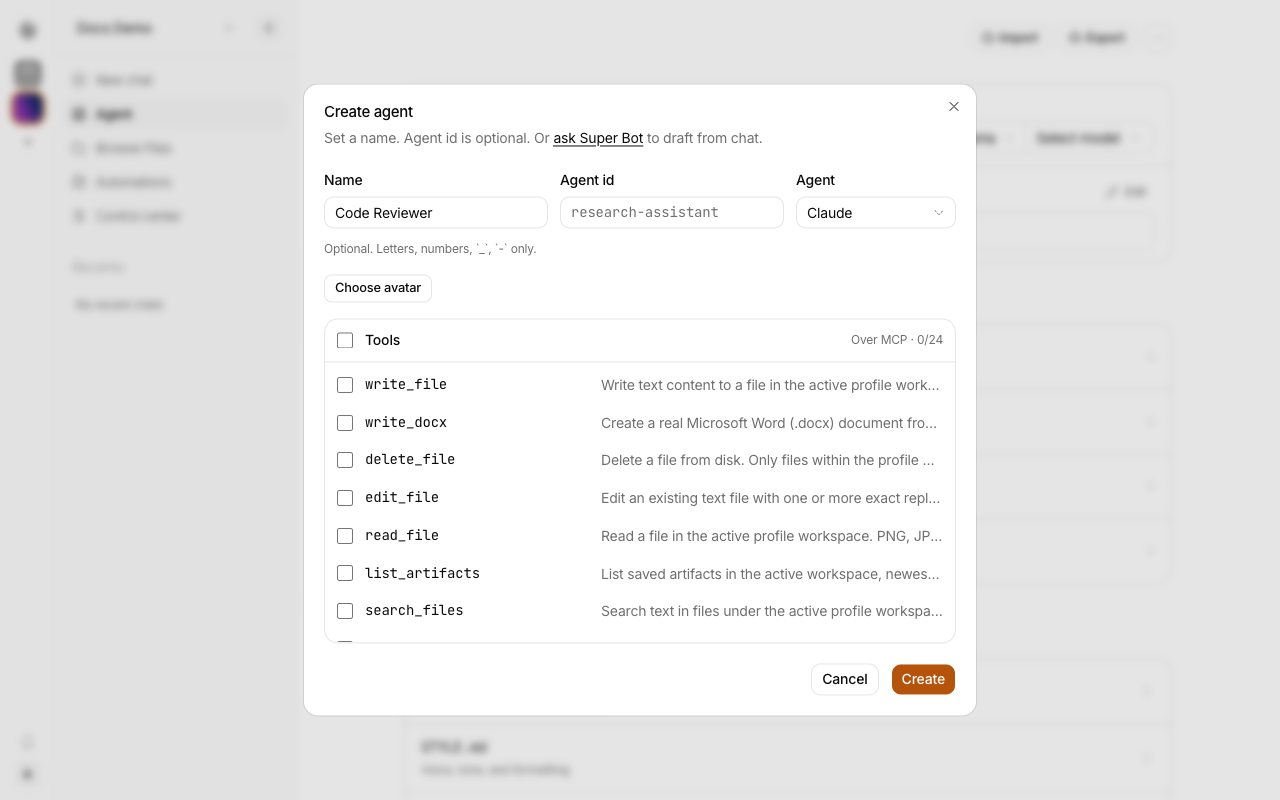Enable the read_file tool checkbox
The width and height of the screenshot is (1280, 800).
pos(345,536)
